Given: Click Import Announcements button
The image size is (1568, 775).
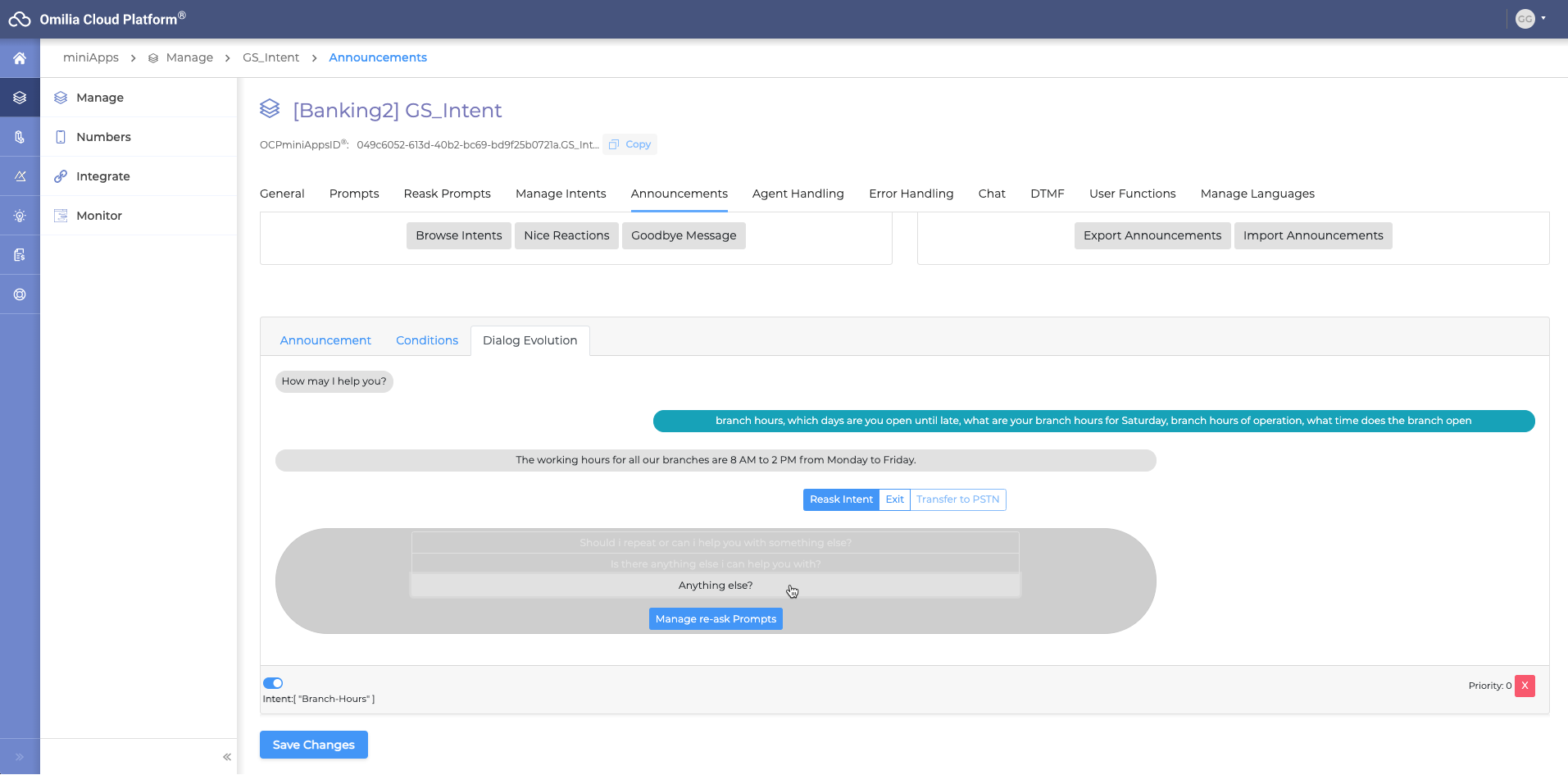Looking at the screenshot, I should point(1313,235).
